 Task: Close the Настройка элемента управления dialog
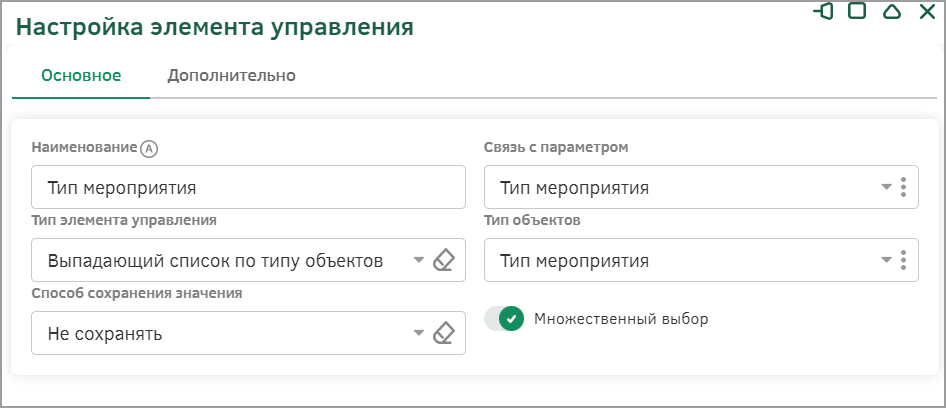[x=927, y=11]
